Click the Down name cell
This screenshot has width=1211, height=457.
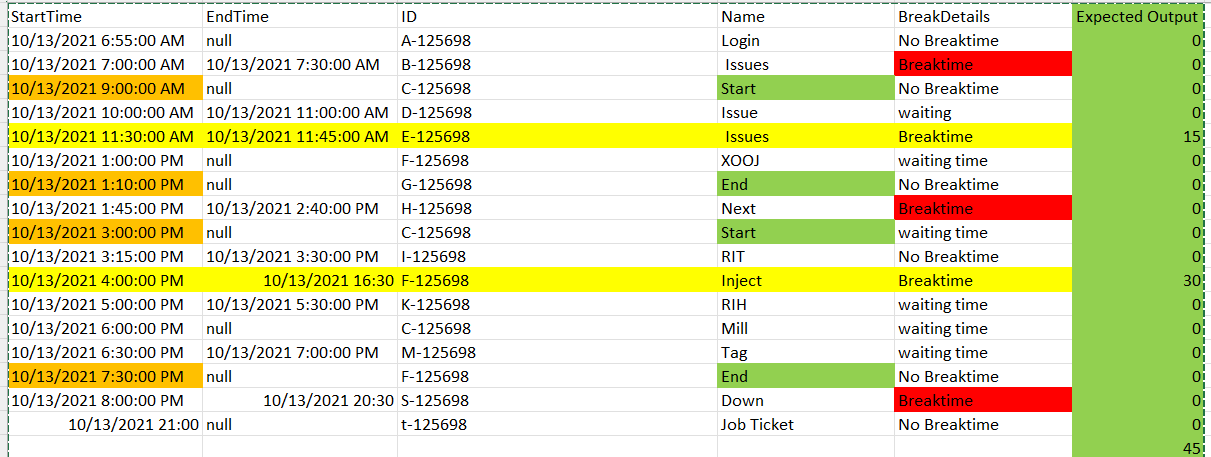pyautogui.click(x=806, y=401)
